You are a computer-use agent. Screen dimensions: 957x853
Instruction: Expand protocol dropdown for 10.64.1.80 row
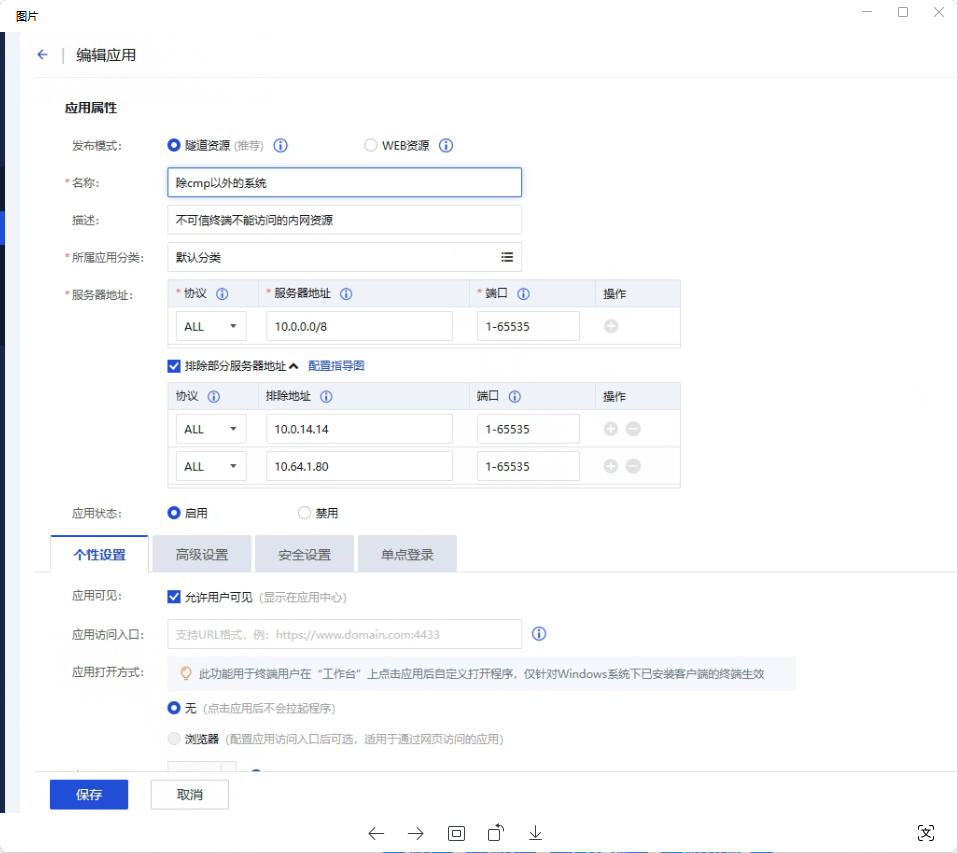pyautogui.click(x=211, y=466)
